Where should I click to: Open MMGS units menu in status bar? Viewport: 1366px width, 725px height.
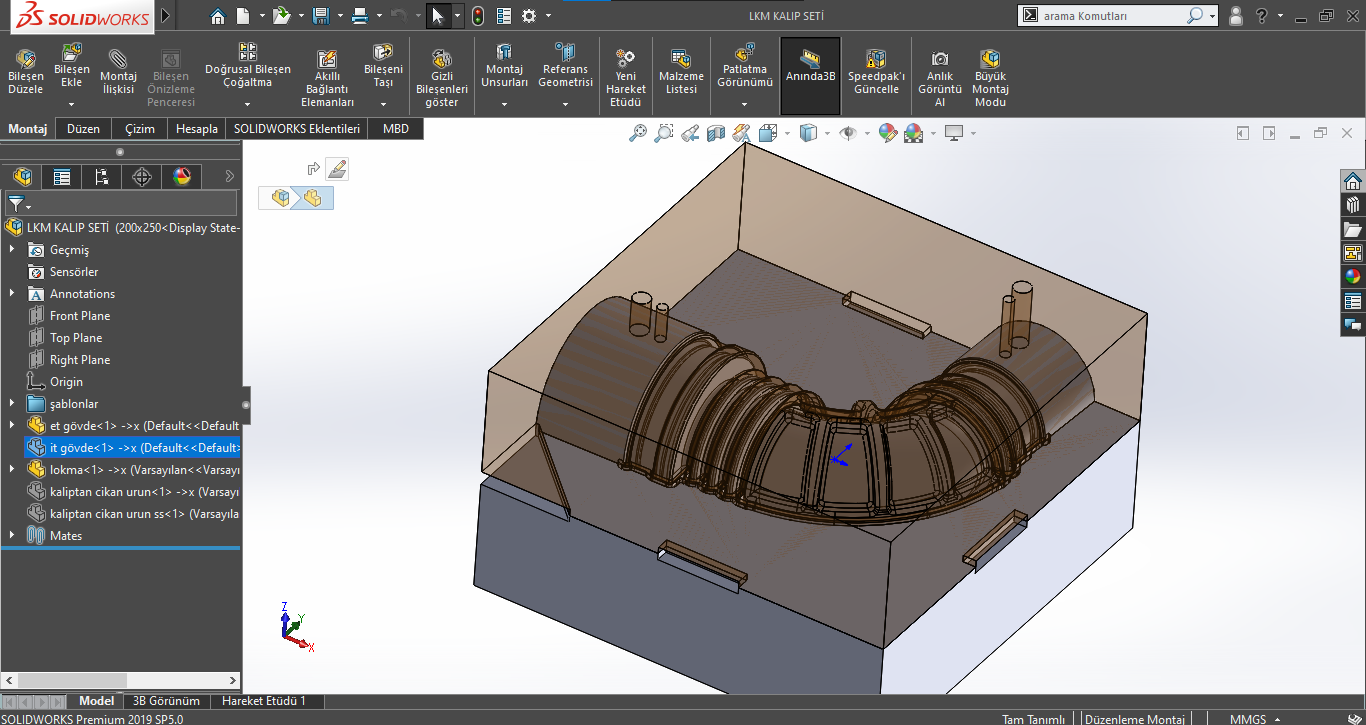coord(1255,719)
